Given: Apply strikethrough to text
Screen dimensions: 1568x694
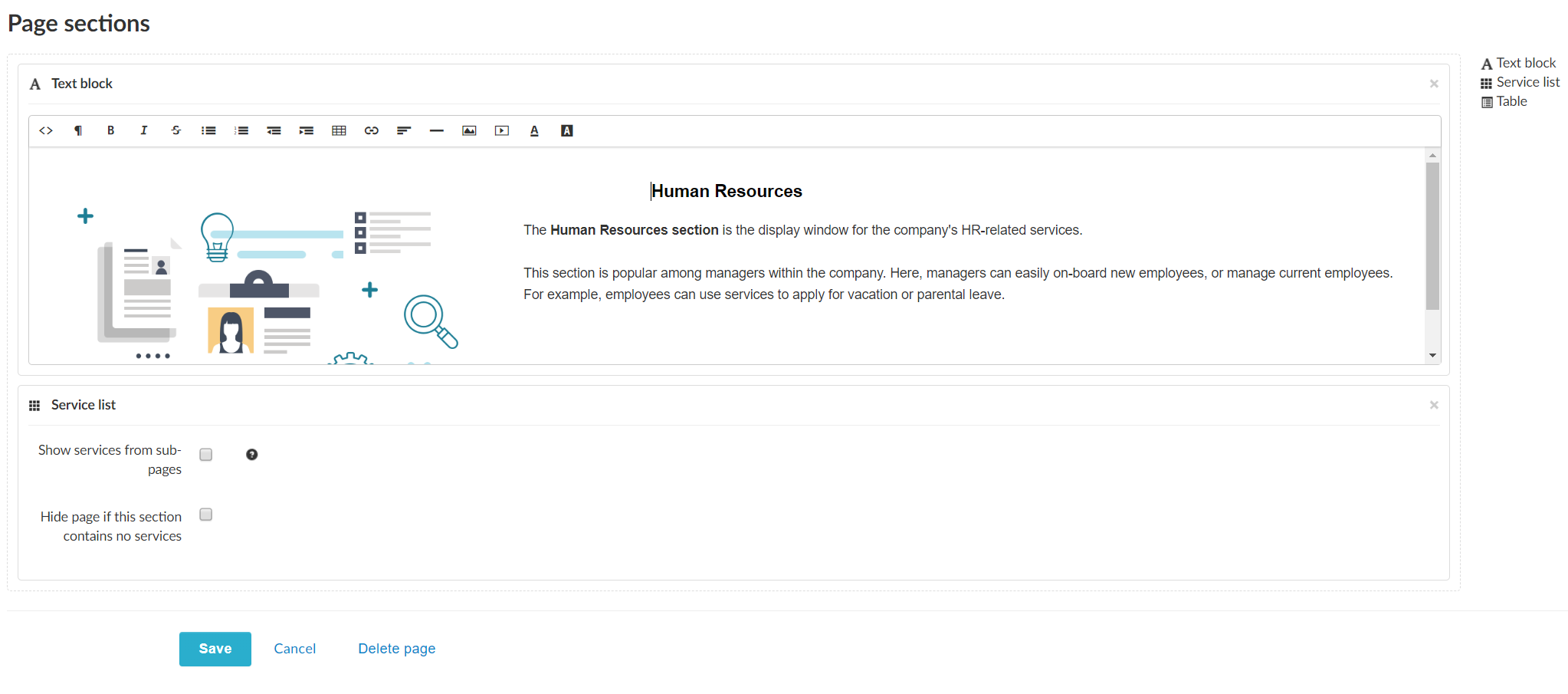Looking at the screenshot, I should click(x=175, y=130).
